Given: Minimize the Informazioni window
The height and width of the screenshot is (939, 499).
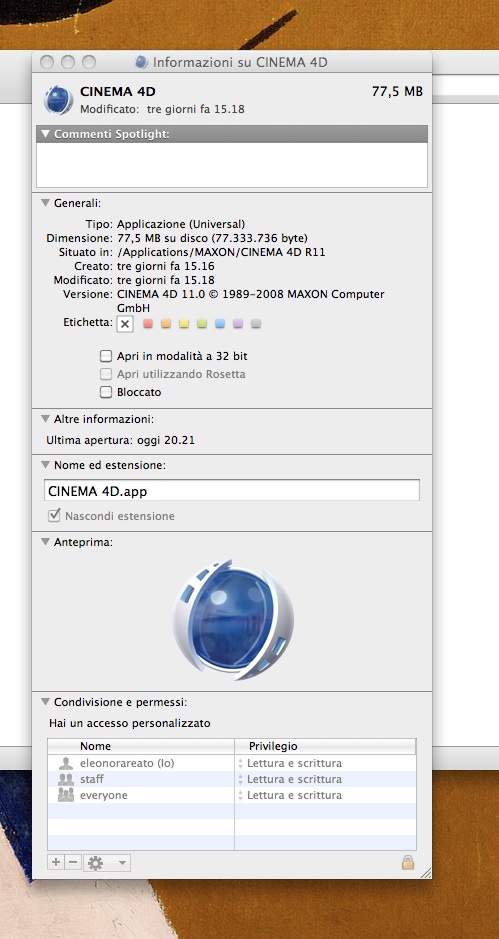Looking at the screenshot, I should click(x=68, y=62).
